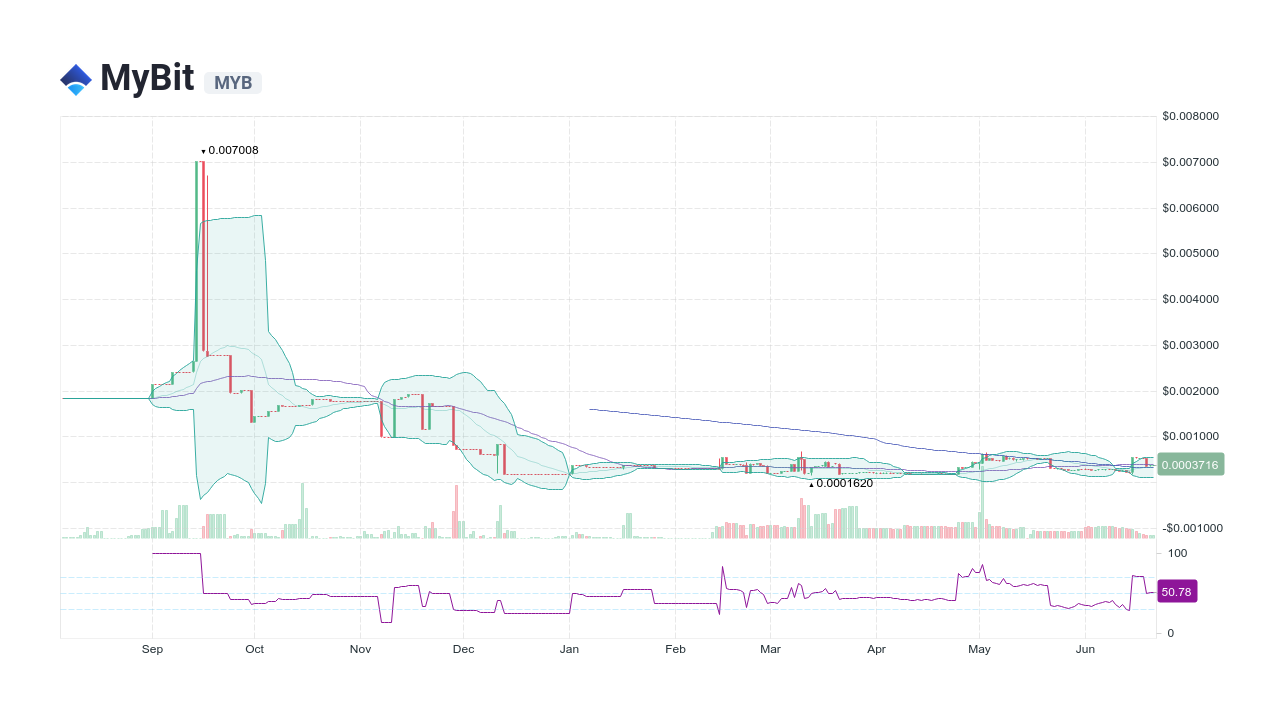Click the Apr date axis label
Viewport: 1280px width, 720px height.
[x=876, y=649]
